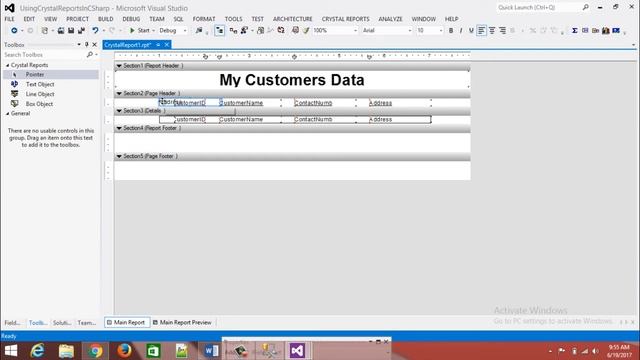Click the Save icon in toolbar
This screenshot has height=360, width=640.
tap(71, 31)
